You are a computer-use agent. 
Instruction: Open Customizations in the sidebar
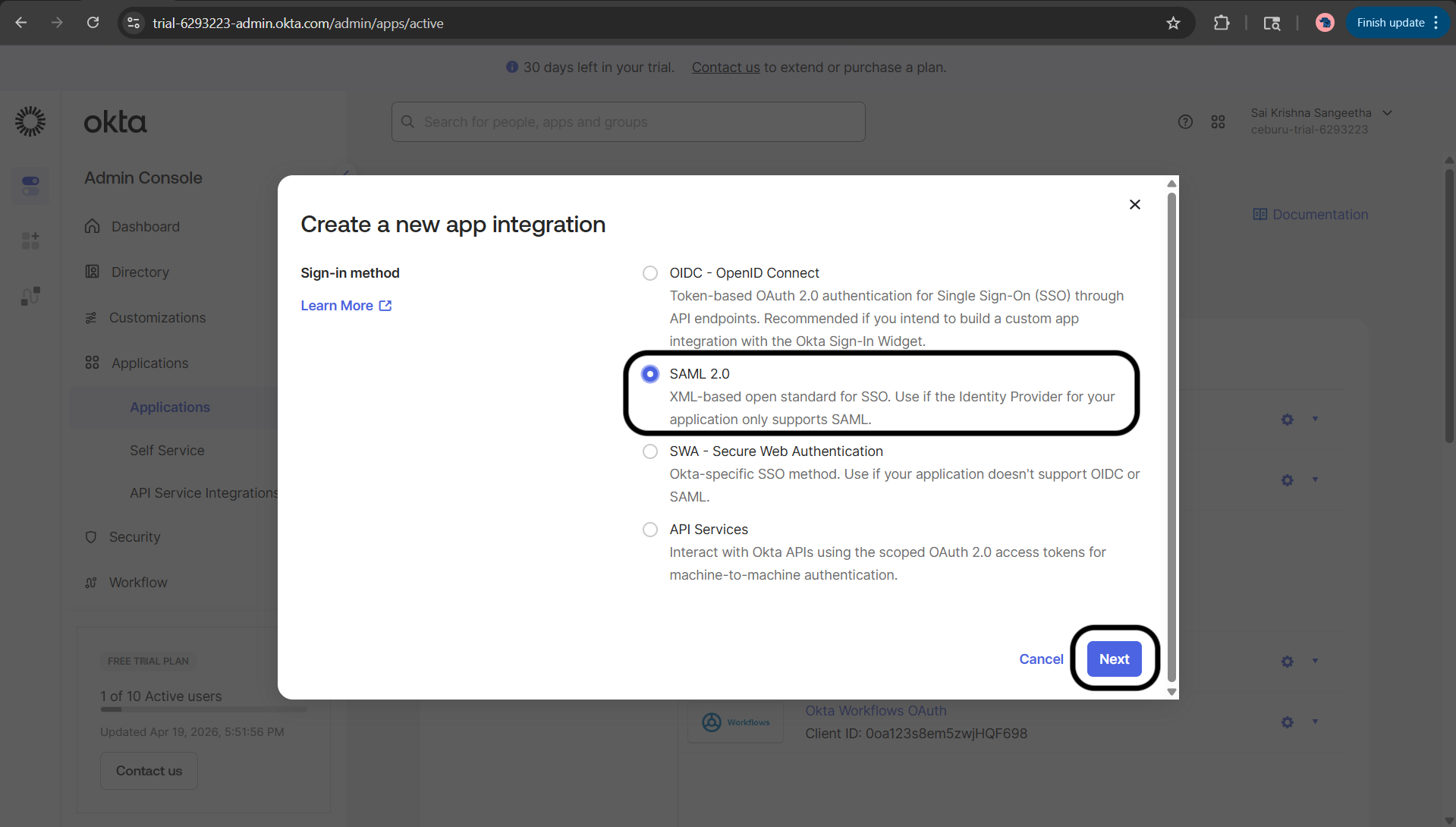(157, 318)
